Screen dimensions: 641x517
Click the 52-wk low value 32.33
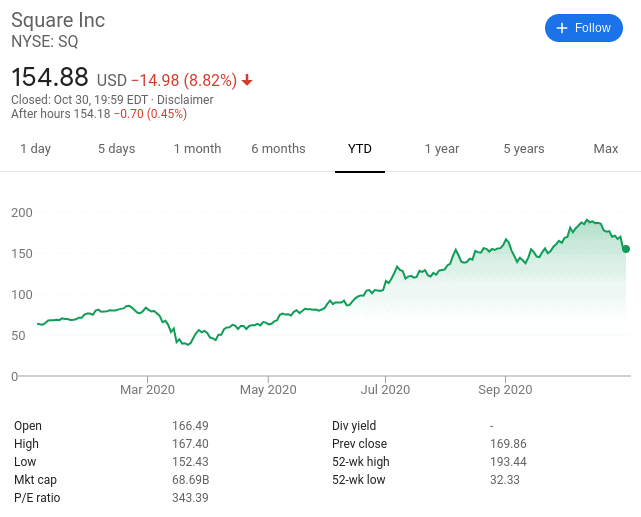(x=505, y=479)
